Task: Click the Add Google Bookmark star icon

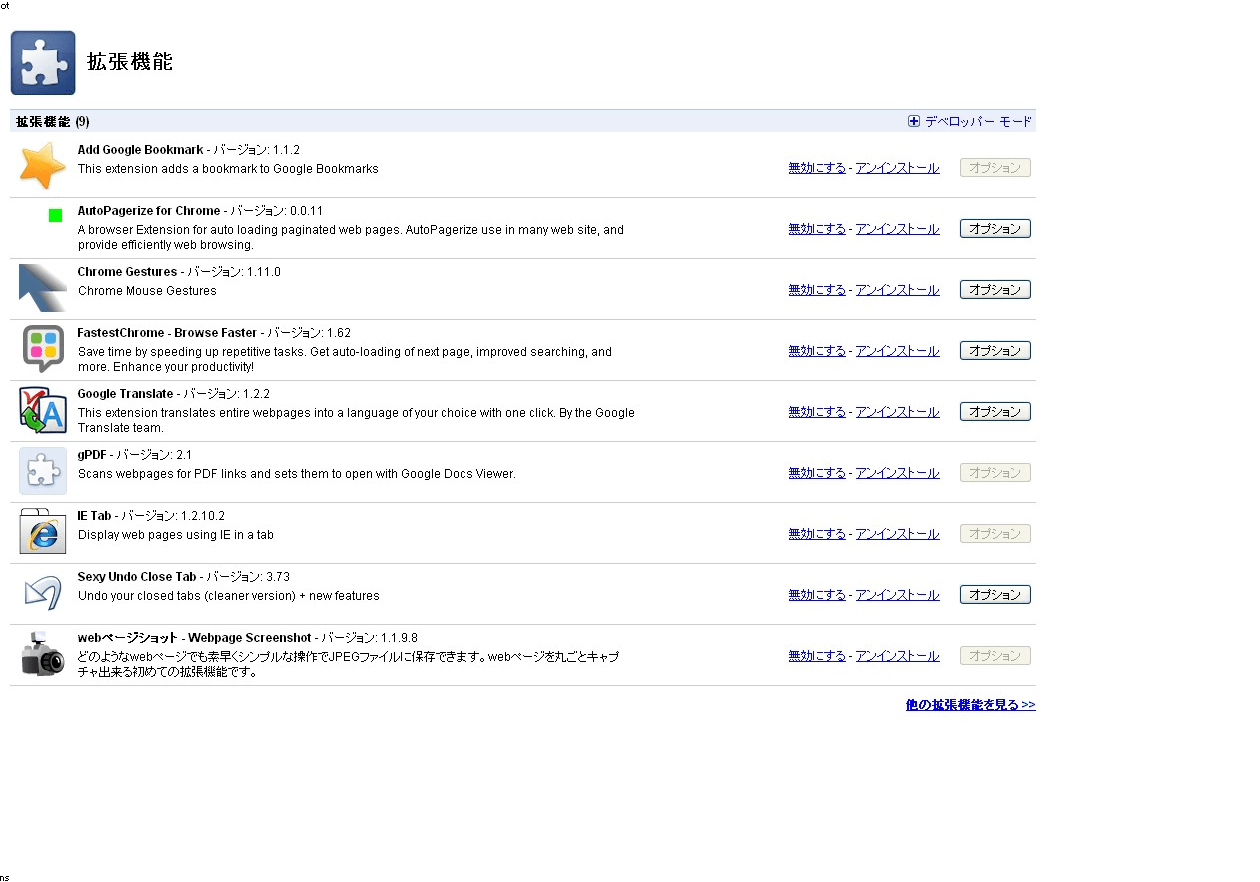Action: tap(43, 166)
